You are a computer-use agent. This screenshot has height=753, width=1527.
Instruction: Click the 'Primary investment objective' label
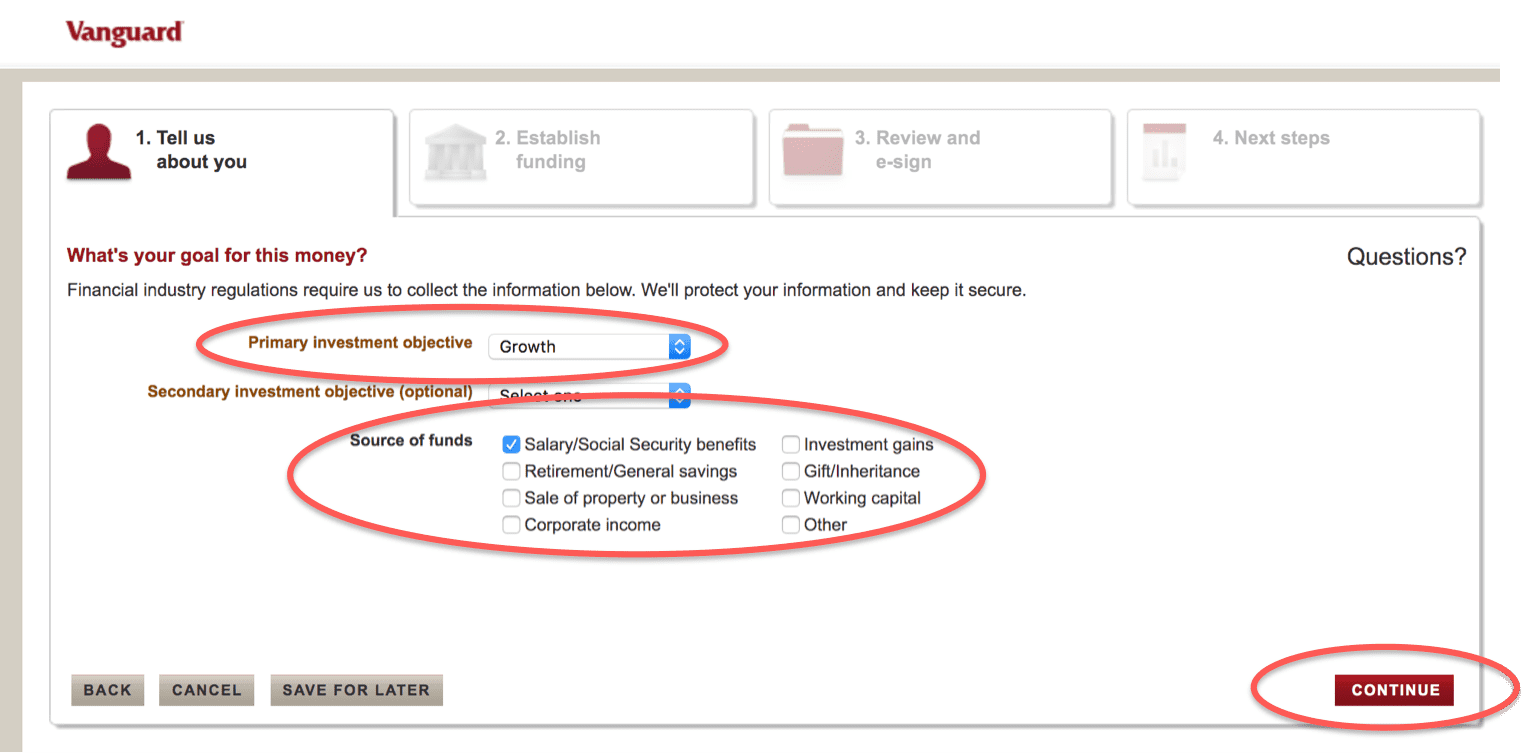pyautogui.click(x=360, y=342)
